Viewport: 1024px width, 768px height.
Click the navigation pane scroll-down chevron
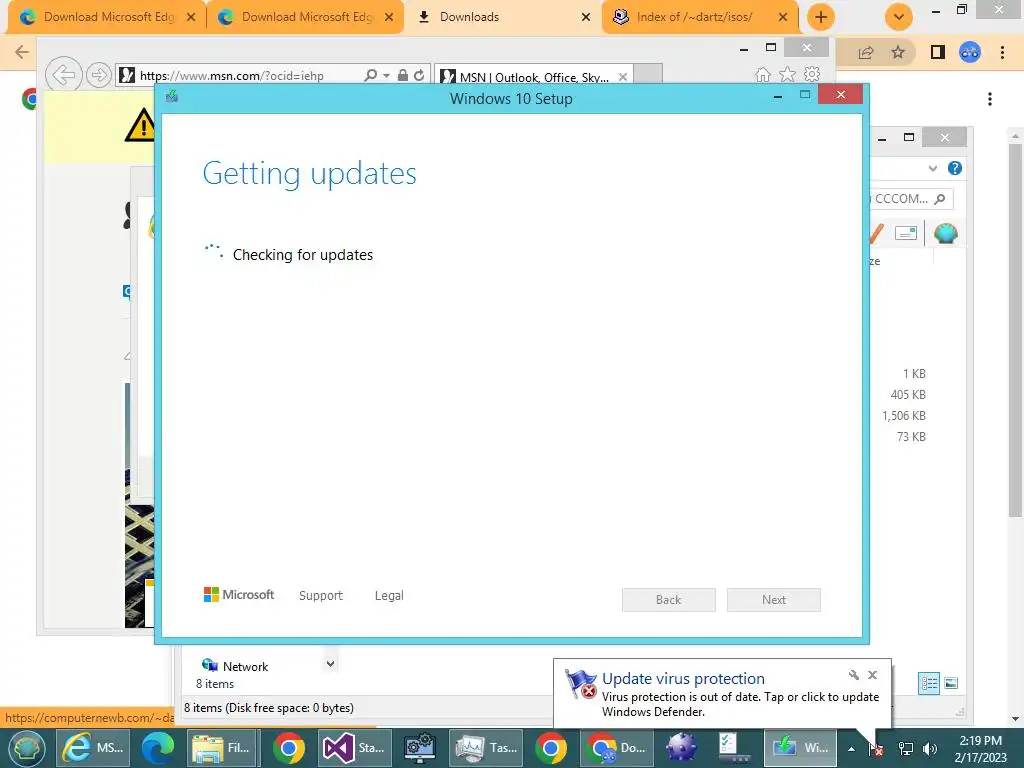(x=330, y=664)
